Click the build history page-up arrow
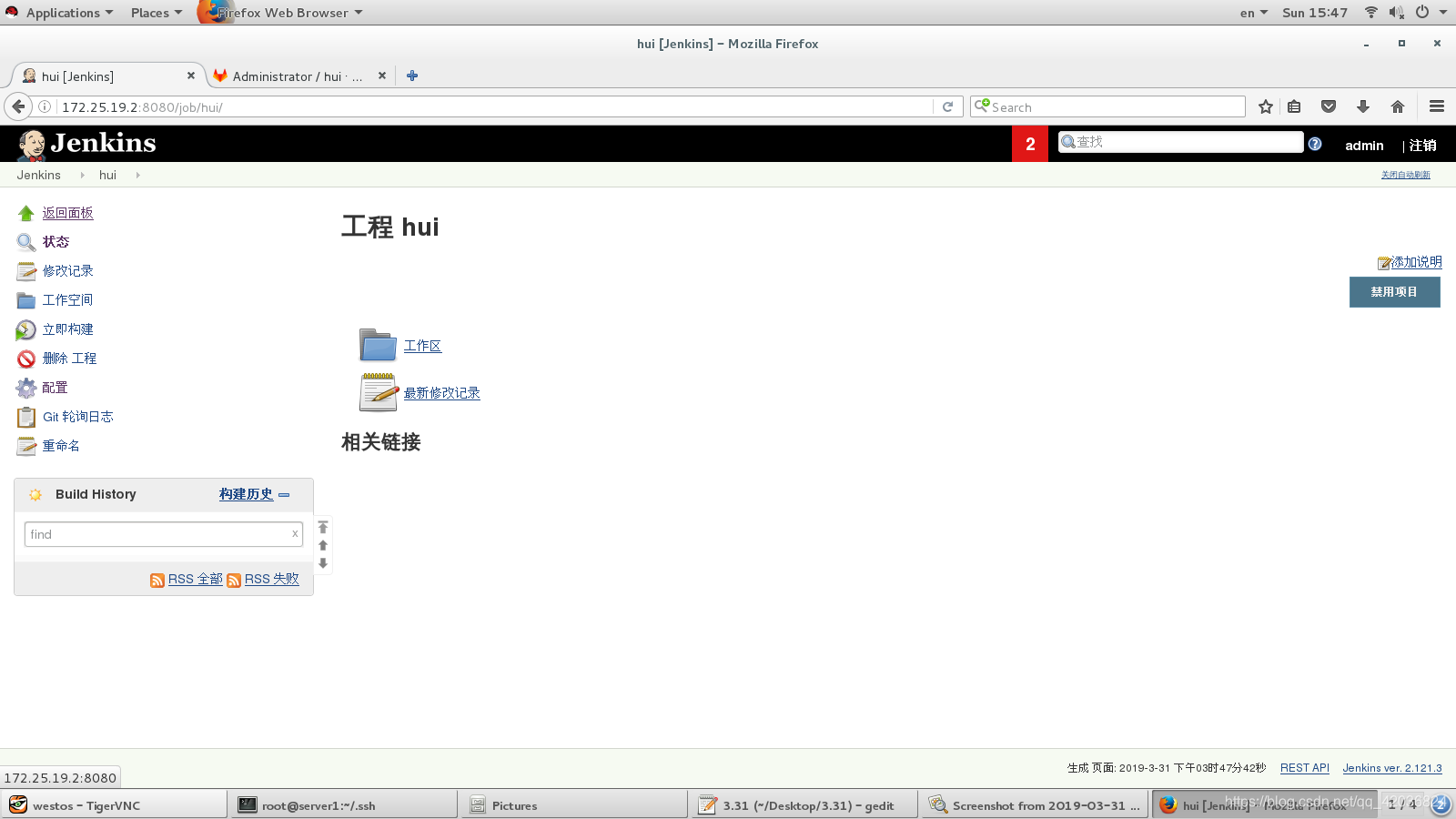Viewport: 1456px width, 819px height. [323, 545]
